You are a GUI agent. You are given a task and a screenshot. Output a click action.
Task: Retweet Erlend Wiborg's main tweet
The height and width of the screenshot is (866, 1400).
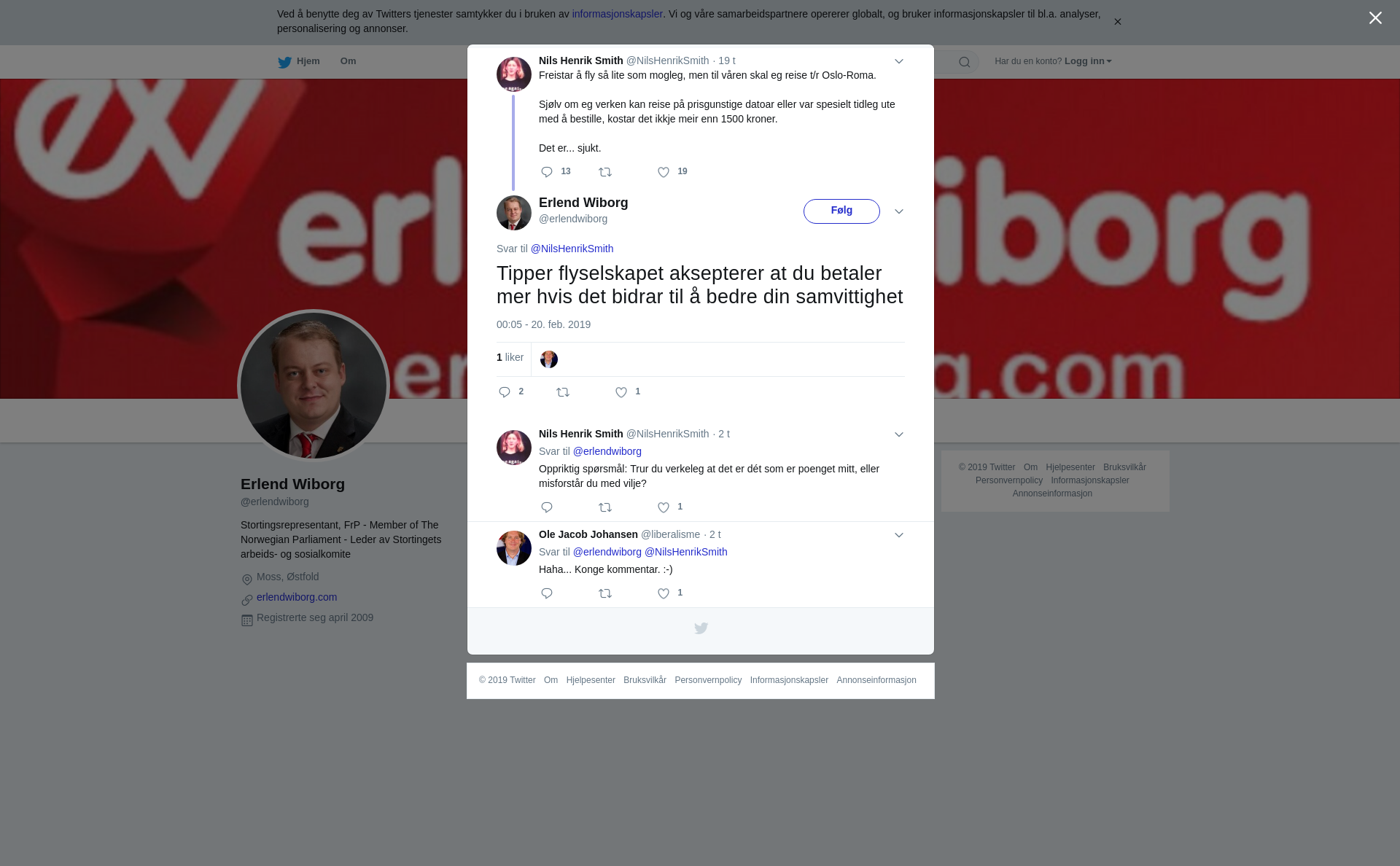[563, 392]
